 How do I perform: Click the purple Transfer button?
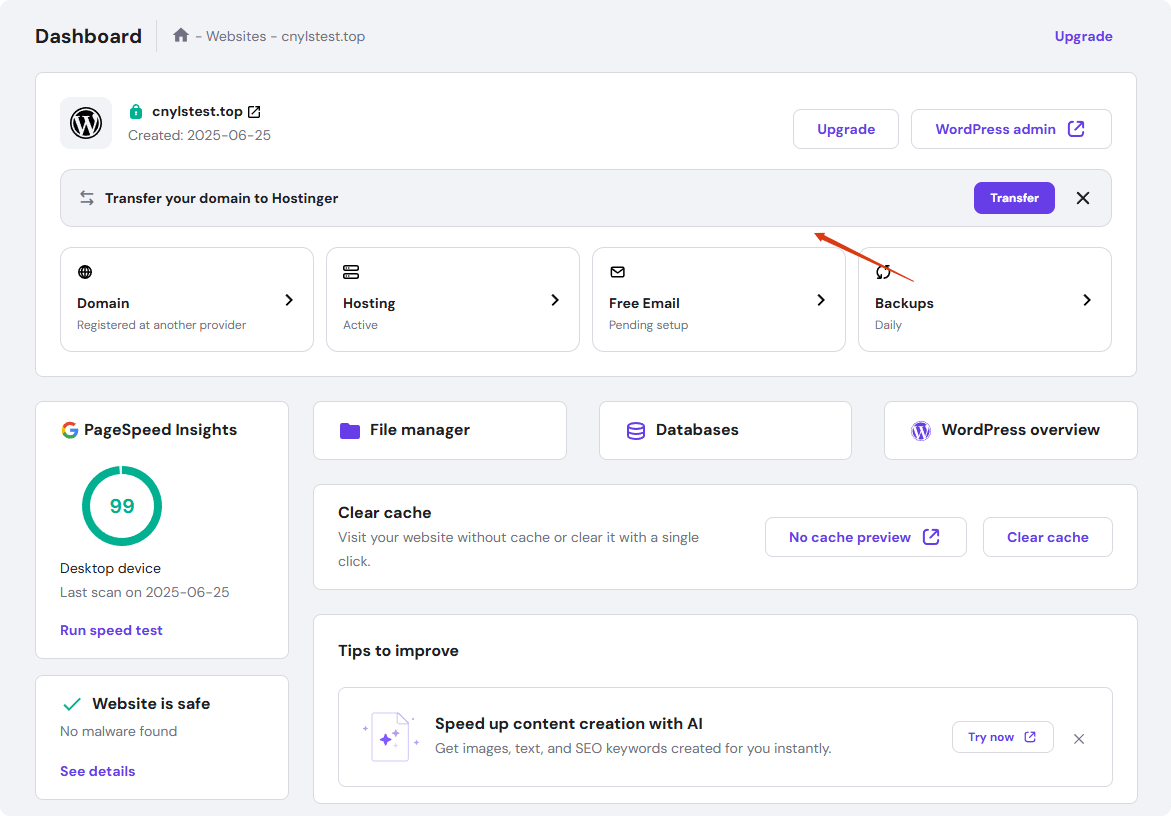point(1014,198)
